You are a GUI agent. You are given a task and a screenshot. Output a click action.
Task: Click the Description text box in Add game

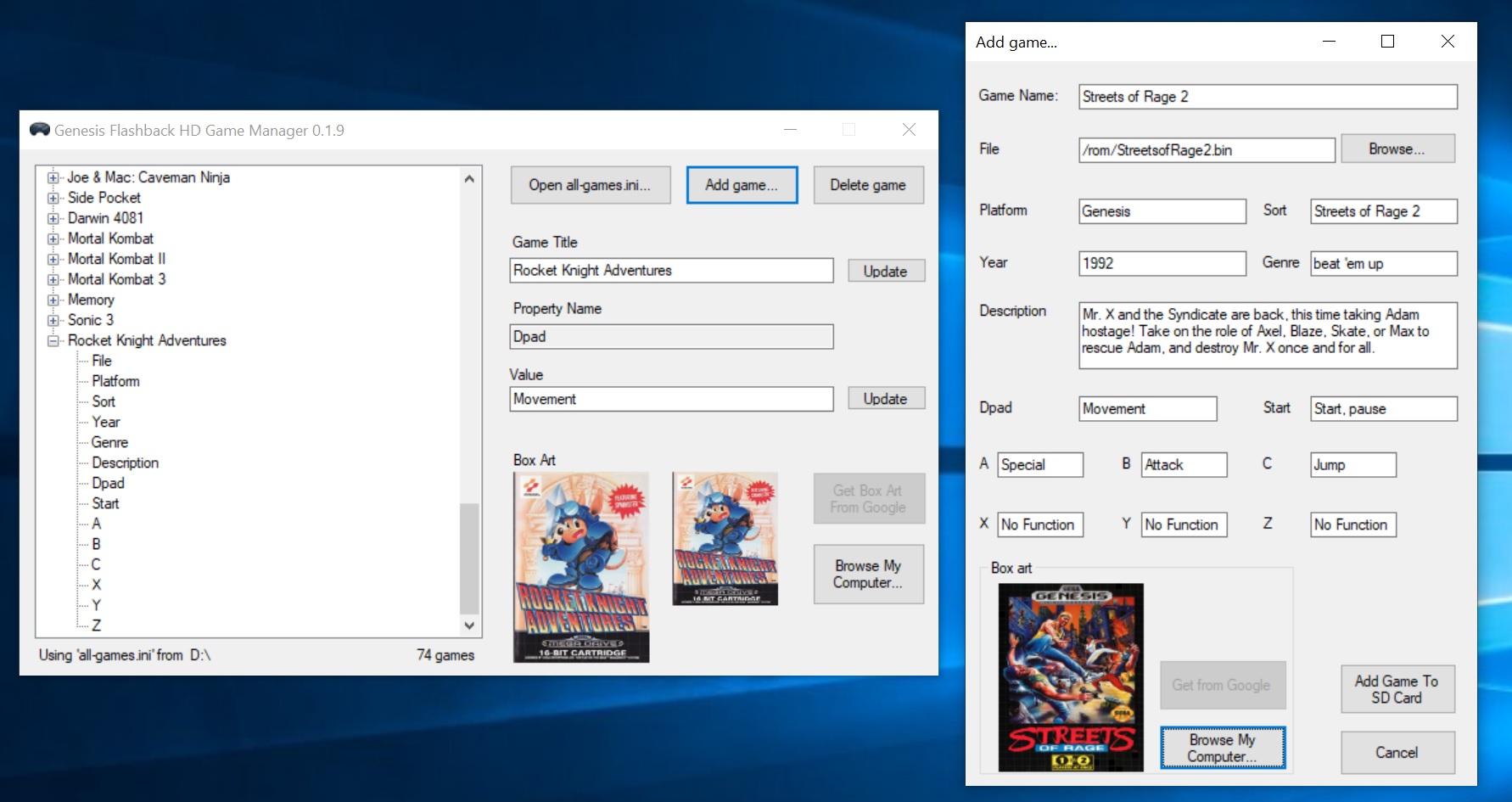click(x=1268, y=335)
